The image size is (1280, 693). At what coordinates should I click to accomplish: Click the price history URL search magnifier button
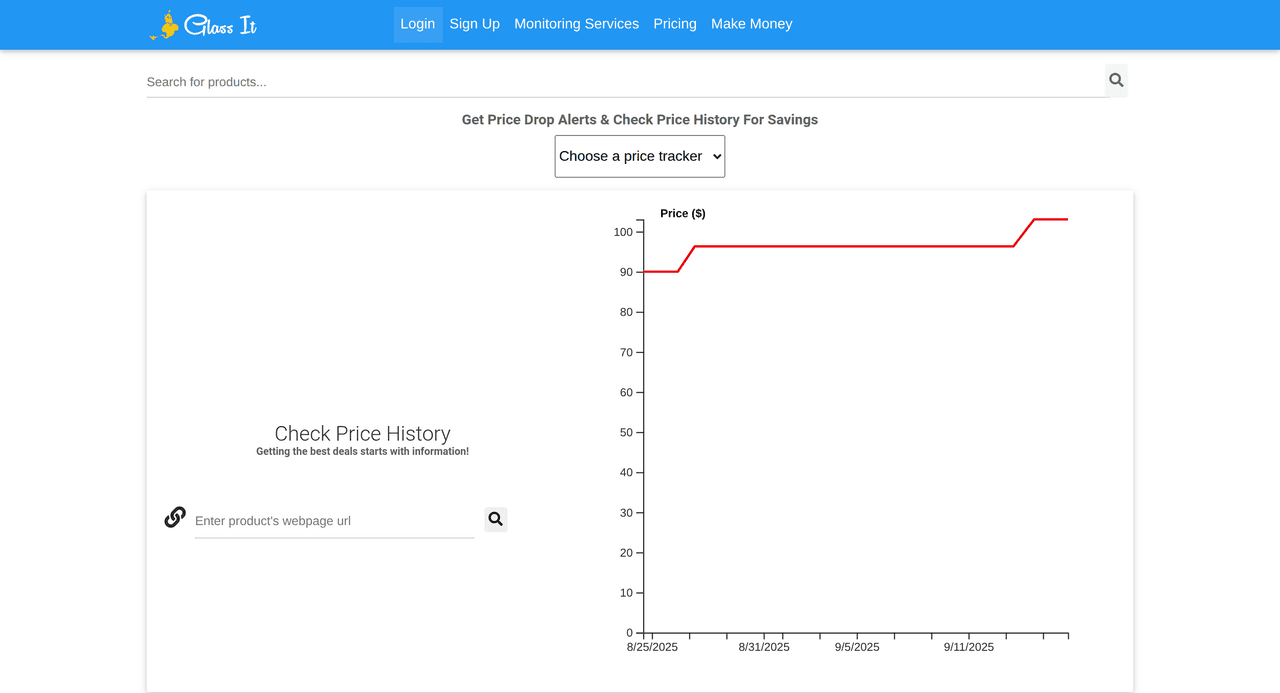(x=496, y=520)
